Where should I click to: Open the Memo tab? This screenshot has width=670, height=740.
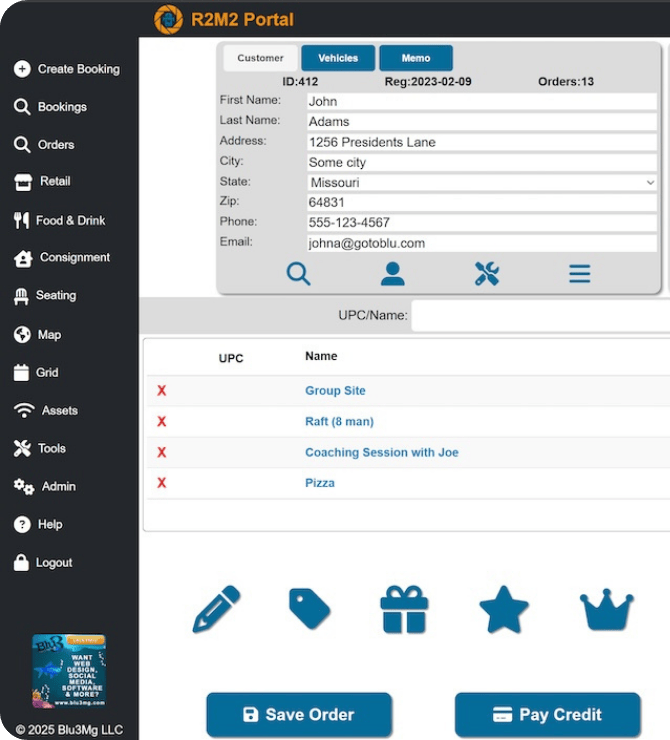(x=416, y=58)
